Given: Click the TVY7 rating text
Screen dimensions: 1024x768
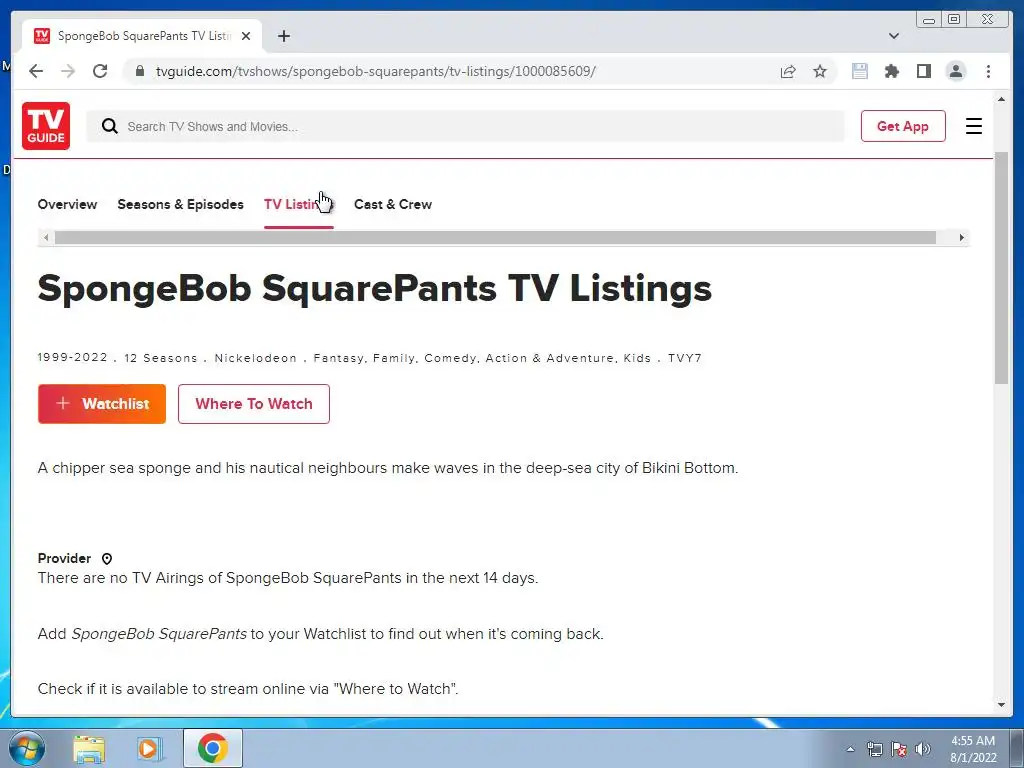Looking at the screenshot, I should pyautogui.click(x=684, y=358).
